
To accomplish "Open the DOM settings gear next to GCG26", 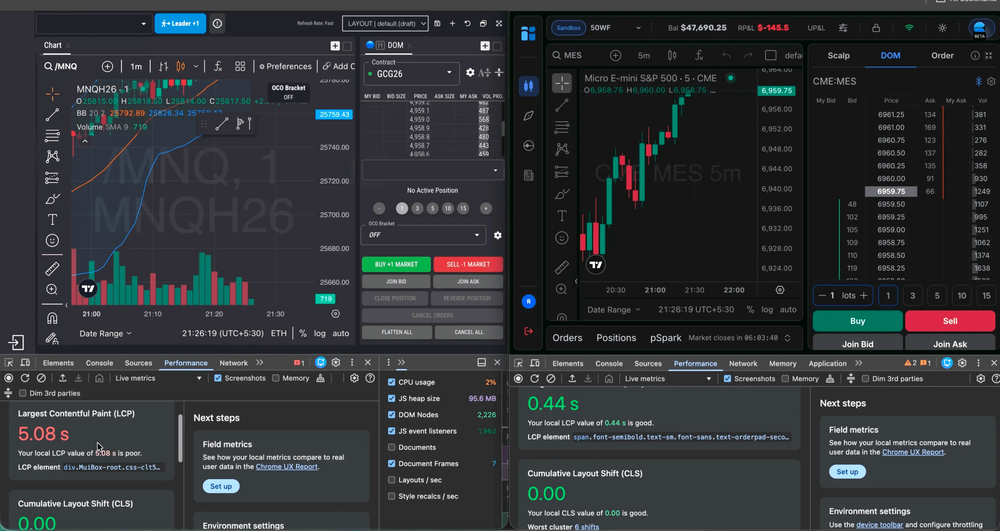I will (x=470, y=73).
